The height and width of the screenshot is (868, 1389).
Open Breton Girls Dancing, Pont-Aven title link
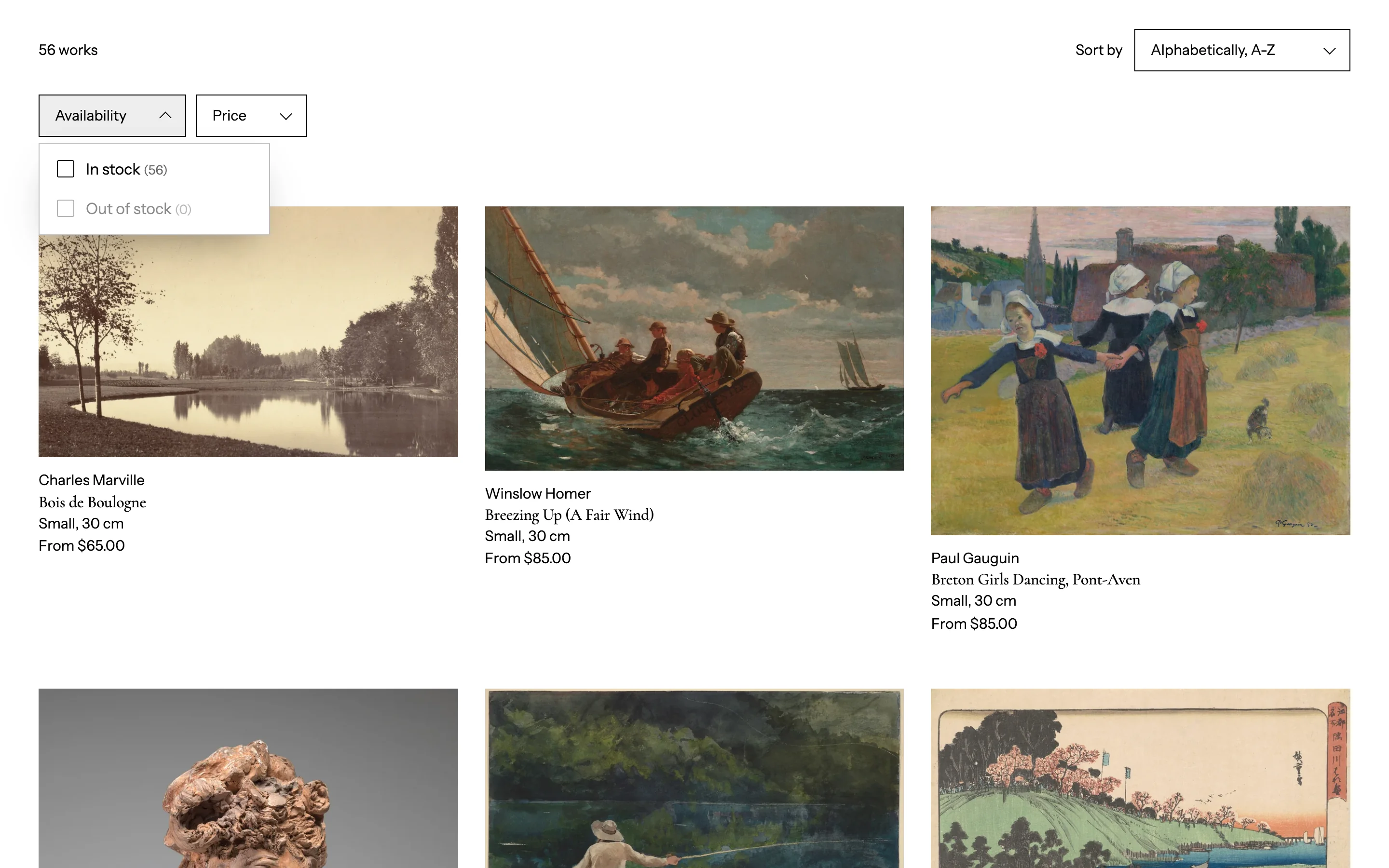click(1035, 579)
